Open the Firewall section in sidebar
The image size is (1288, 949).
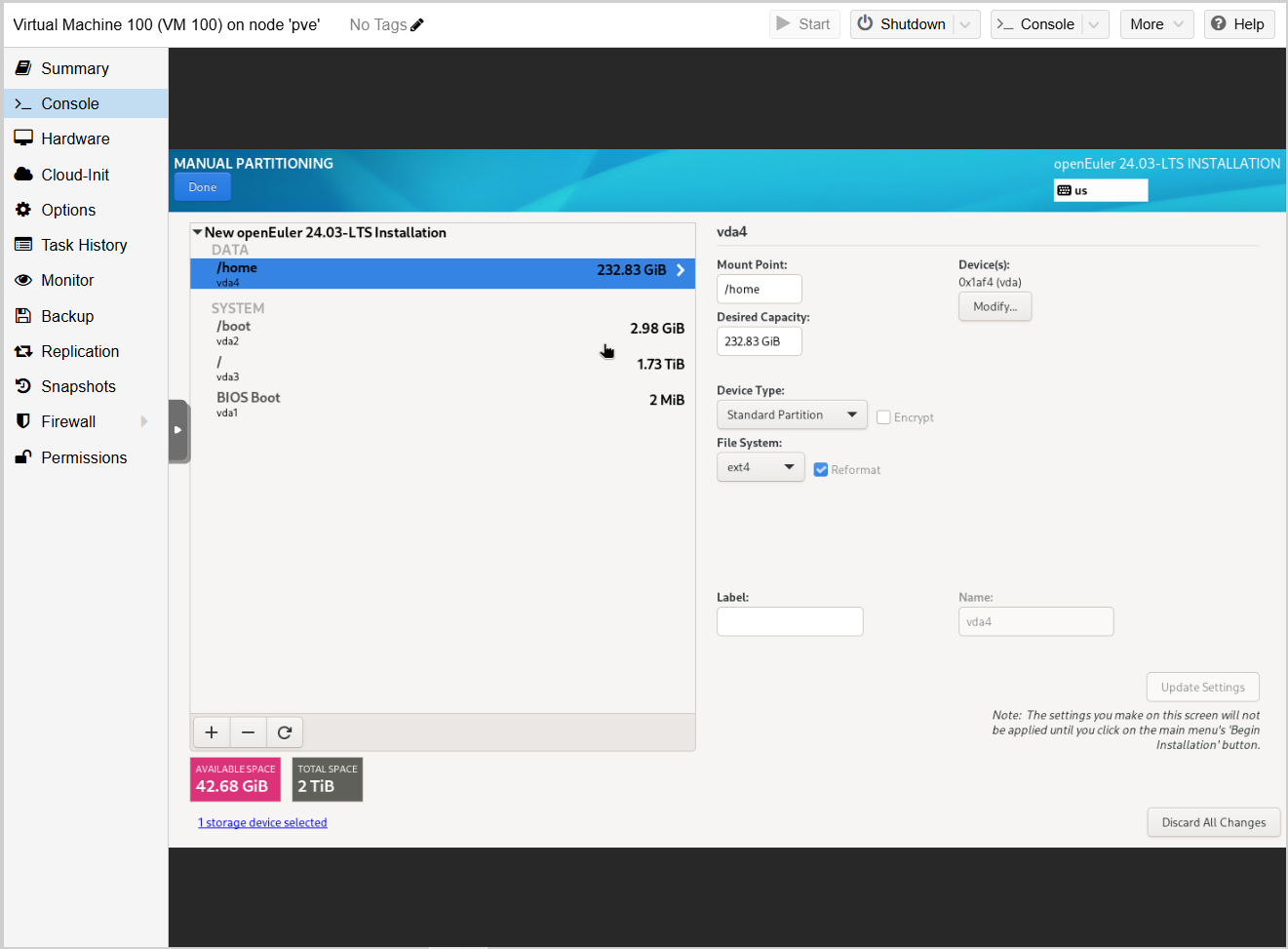point(68,421)
